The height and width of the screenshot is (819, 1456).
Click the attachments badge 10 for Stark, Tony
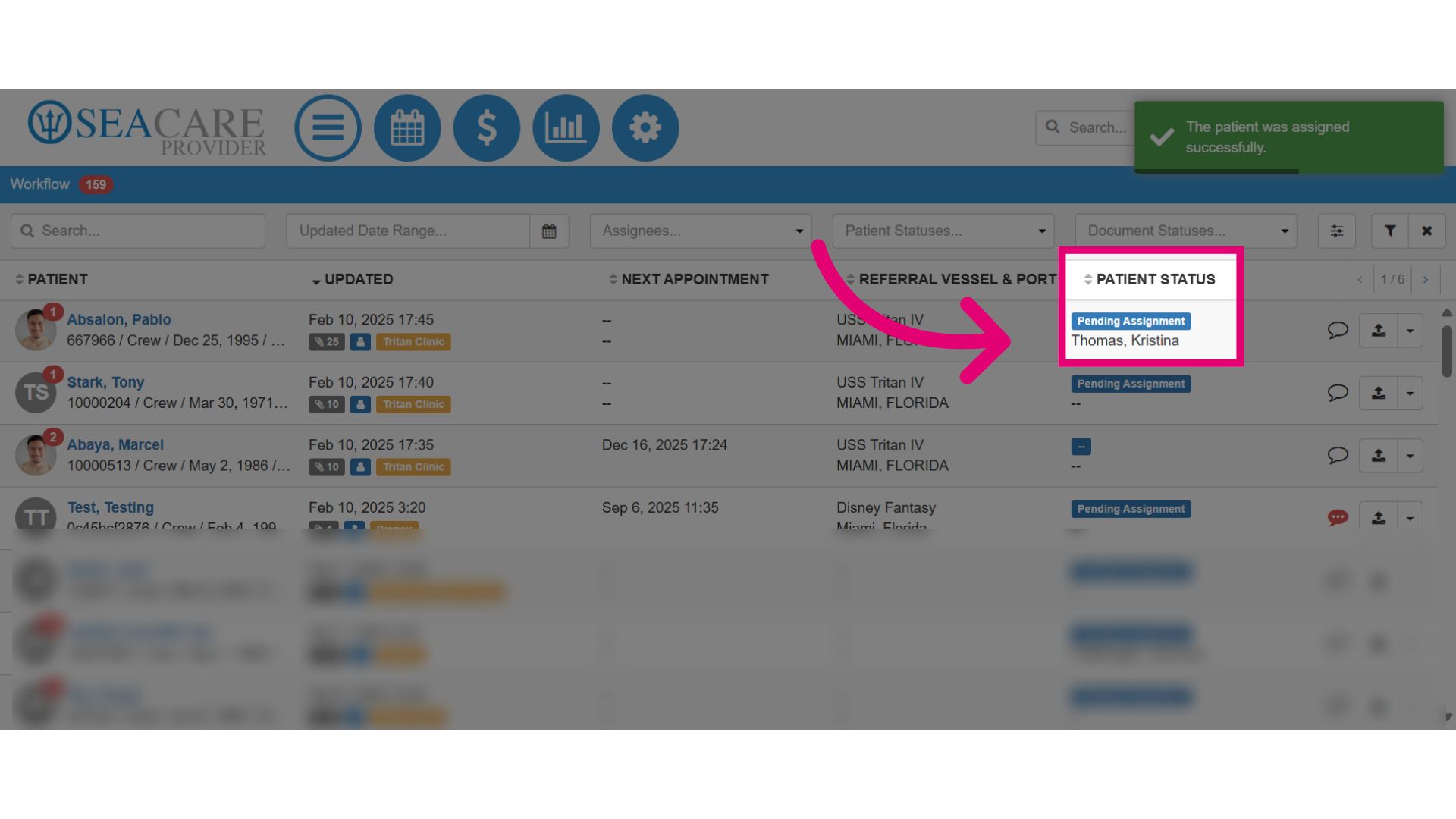[327, 404]
